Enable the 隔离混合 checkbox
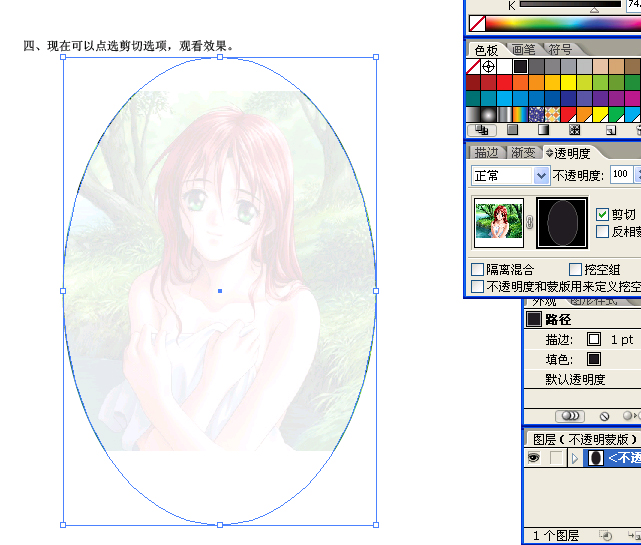 tap(477, 269)
